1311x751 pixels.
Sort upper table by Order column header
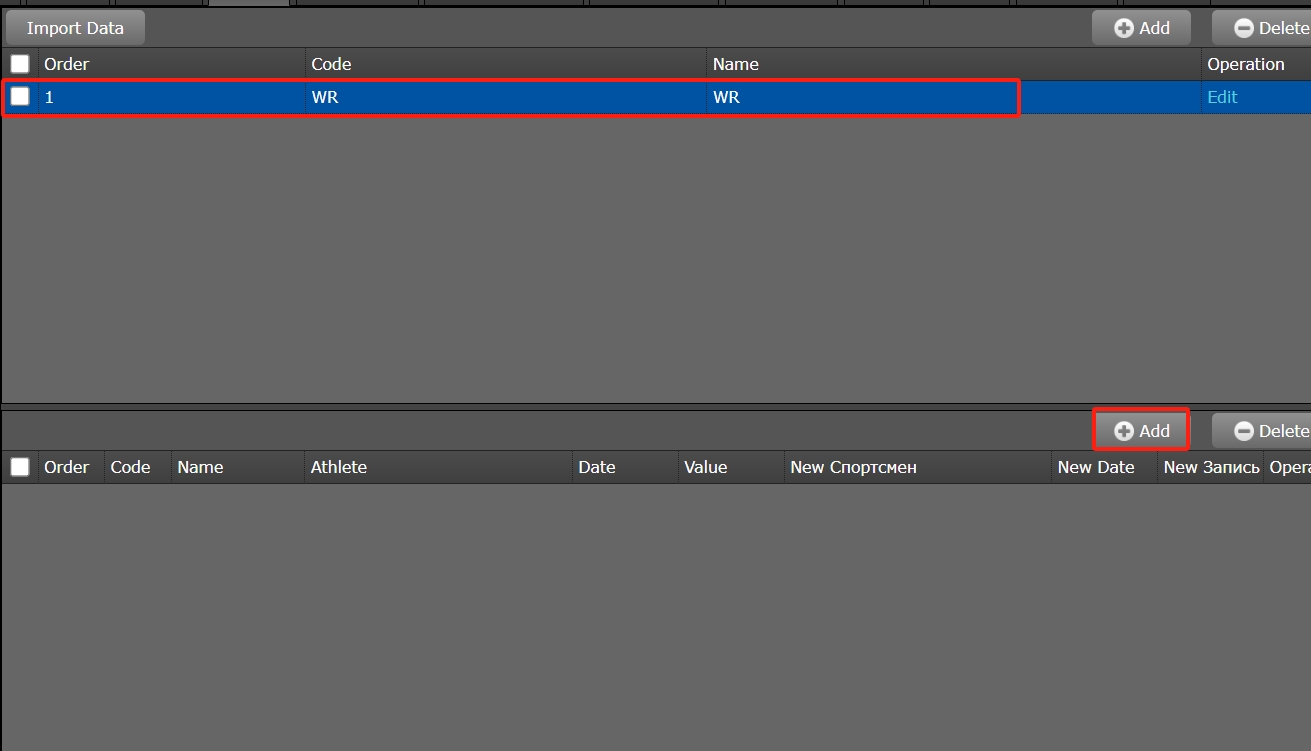[67, 64]
